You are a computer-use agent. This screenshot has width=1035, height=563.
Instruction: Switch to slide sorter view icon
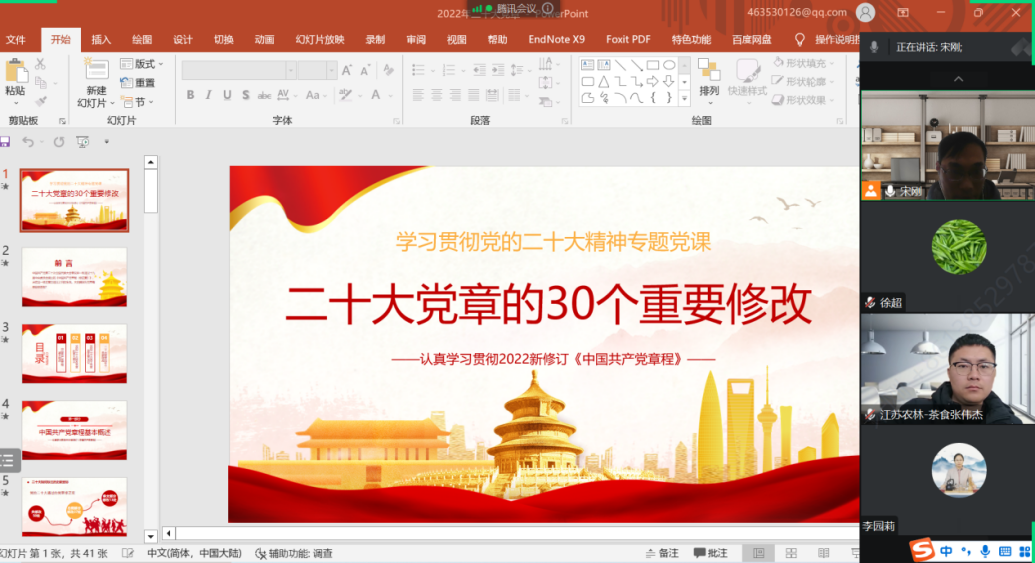pyautogui.click(x=791, y=553)
